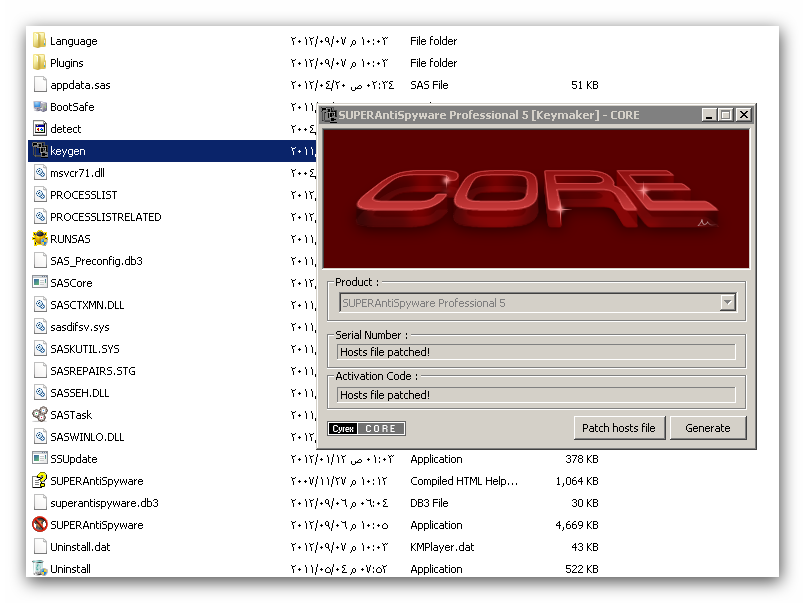This screenshot has height=603, width=805.
Task: Close the Keymaker window
Action: (744, 115)
